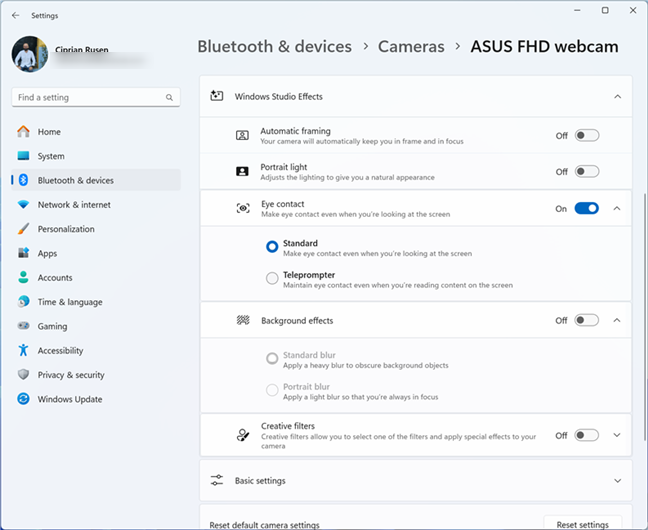
Task: Go to Bluetooth & devices breadcrumb
Action: [x=274, y=46]
